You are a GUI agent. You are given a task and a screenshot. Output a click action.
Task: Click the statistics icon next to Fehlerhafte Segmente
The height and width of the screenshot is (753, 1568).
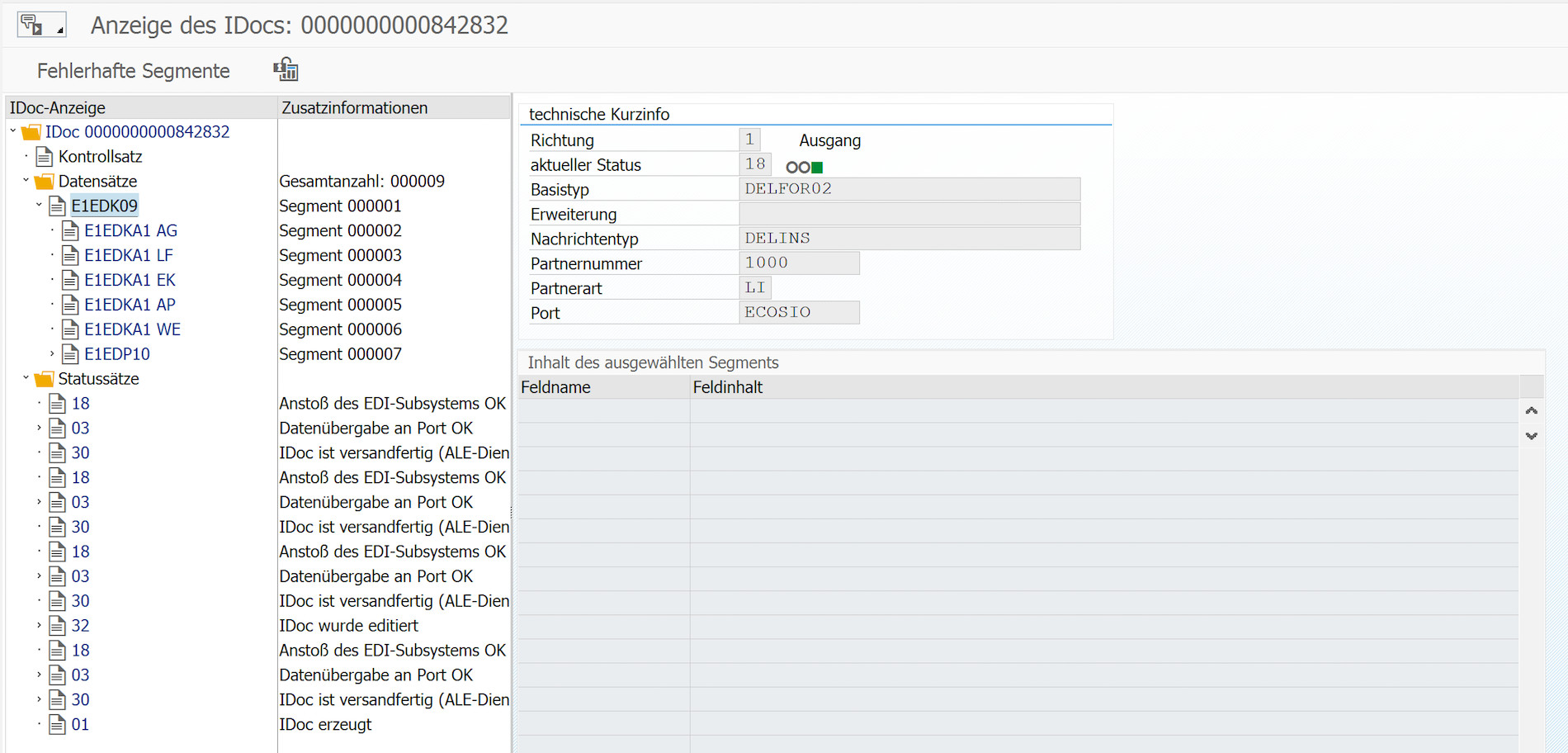[x=286, y=70]
